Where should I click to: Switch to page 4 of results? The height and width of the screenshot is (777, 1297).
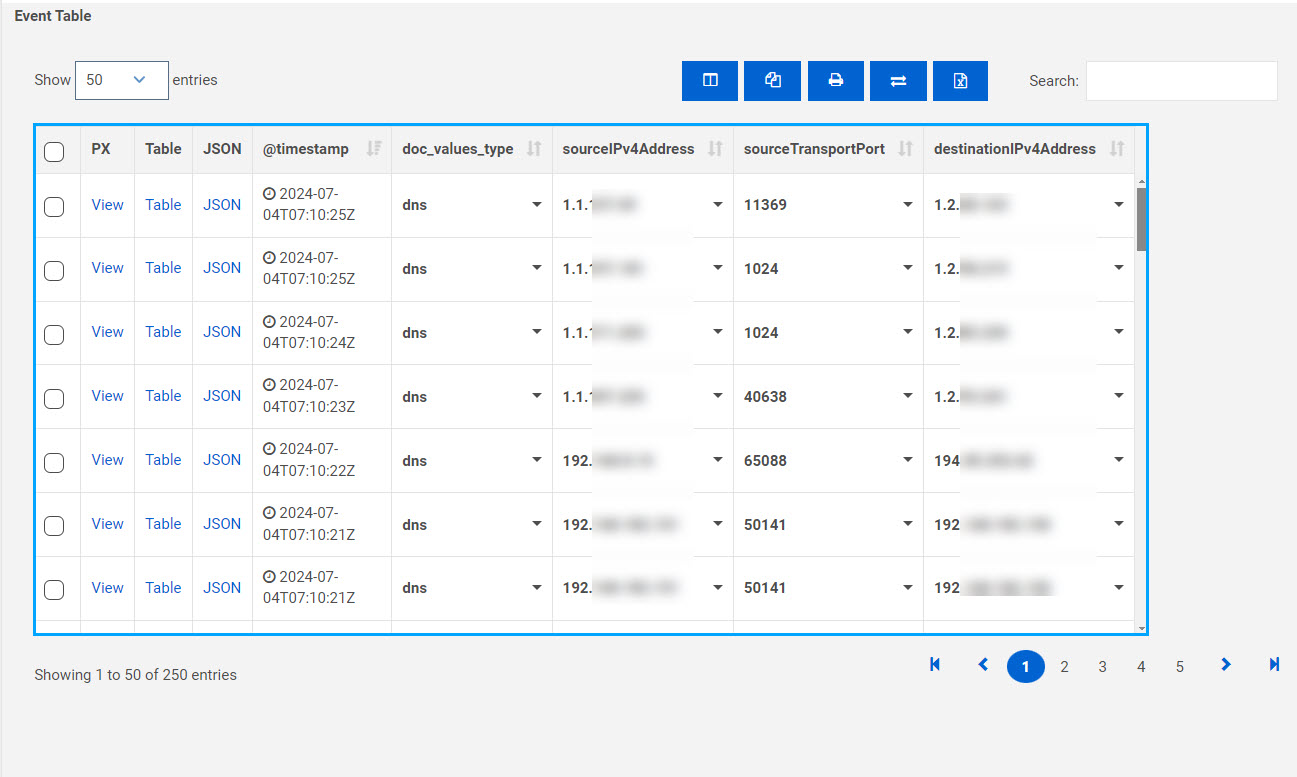[x=1141, y=667]
